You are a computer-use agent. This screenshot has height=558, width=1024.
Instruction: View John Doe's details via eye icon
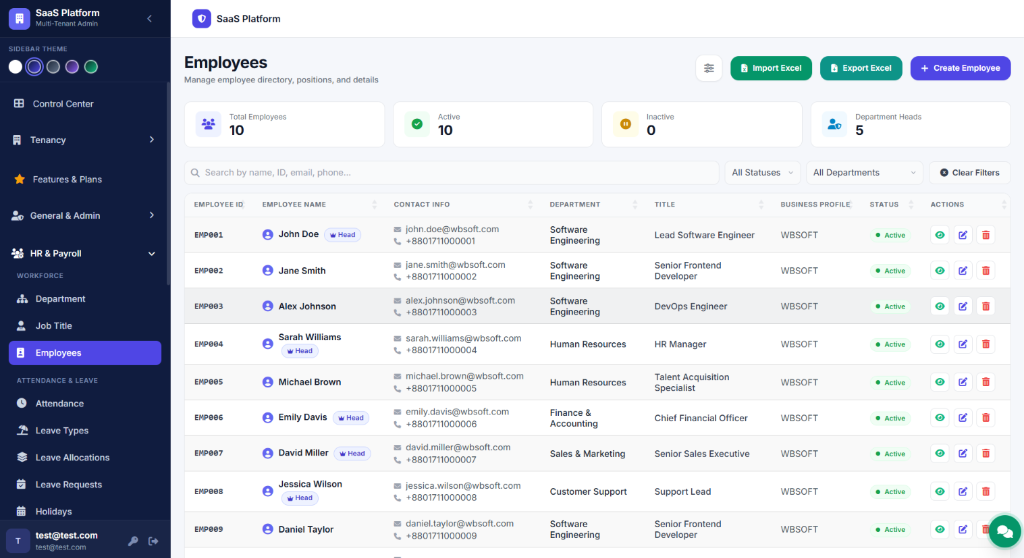coord(940,235)
